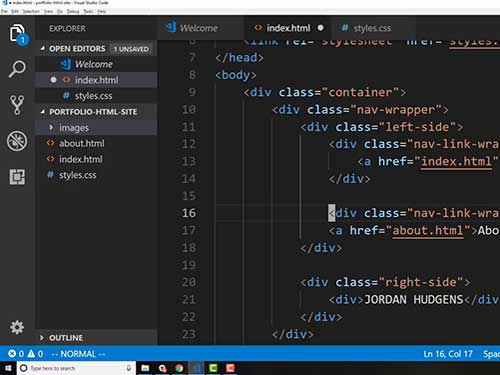
Task: Open the Manage gear icon
Action: click(17, 327)
